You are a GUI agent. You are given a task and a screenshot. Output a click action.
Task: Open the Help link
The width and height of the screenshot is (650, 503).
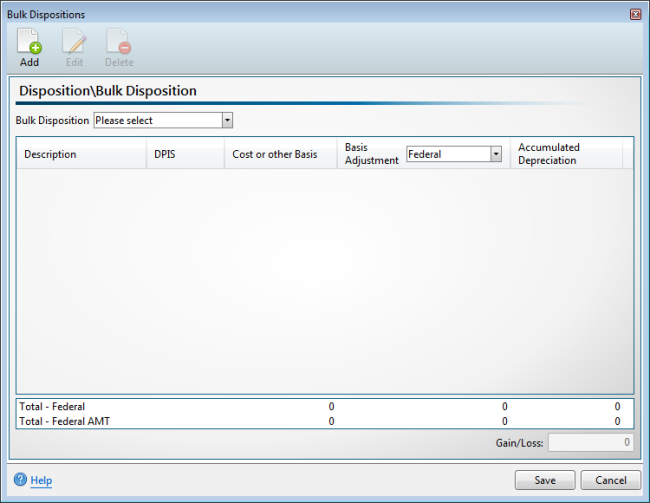(x=41, y=481)
